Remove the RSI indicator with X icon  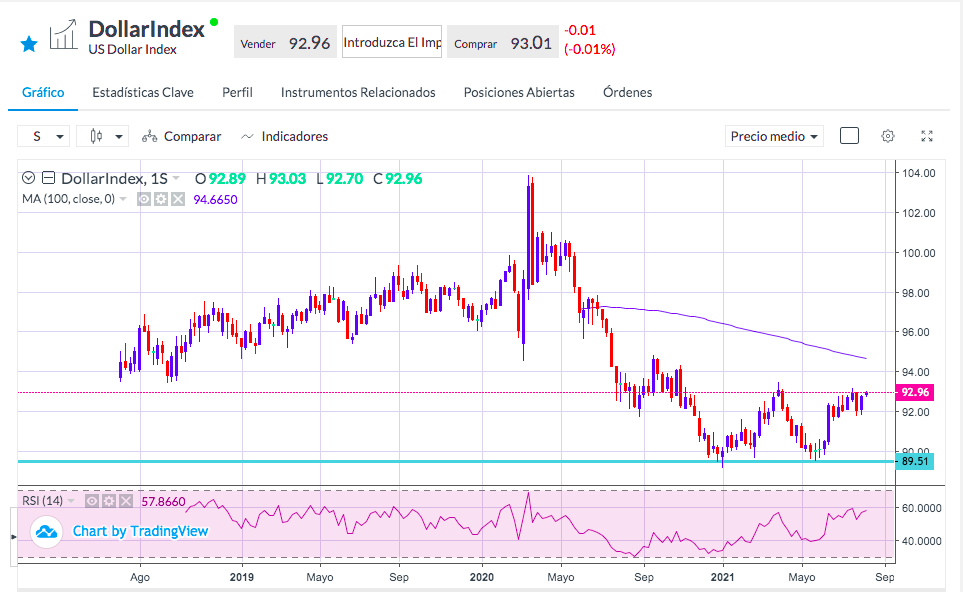click(x=125, y=501)
